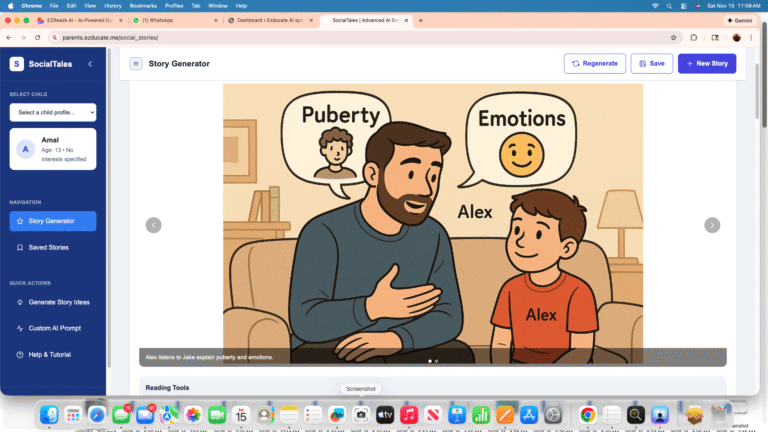Select the second carousel dot indicator
Viewport: 768px width, 432px height.
tap(436, 361)
